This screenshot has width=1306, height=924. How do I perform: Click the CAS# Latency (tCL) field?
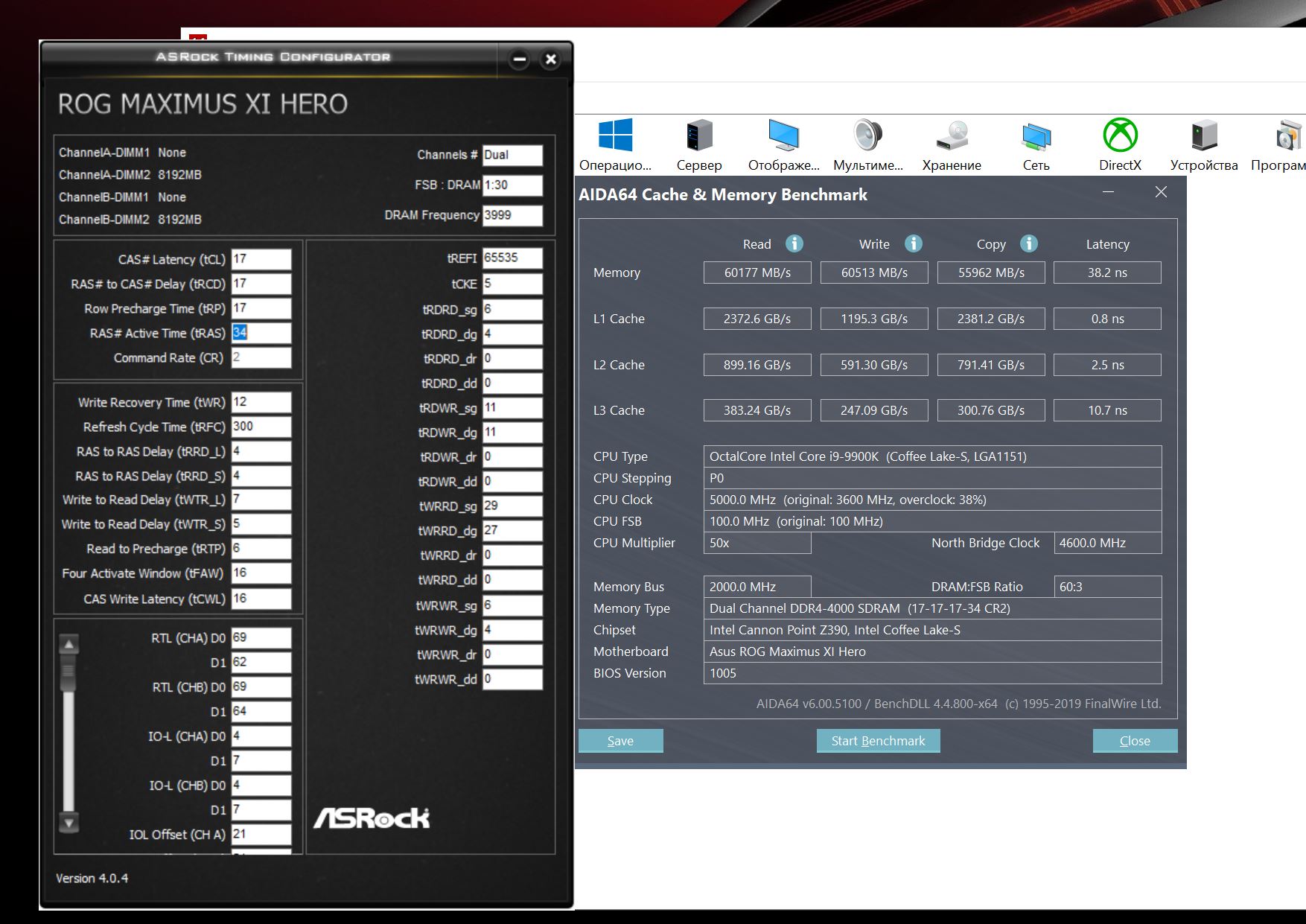click(x=261, y=259)
